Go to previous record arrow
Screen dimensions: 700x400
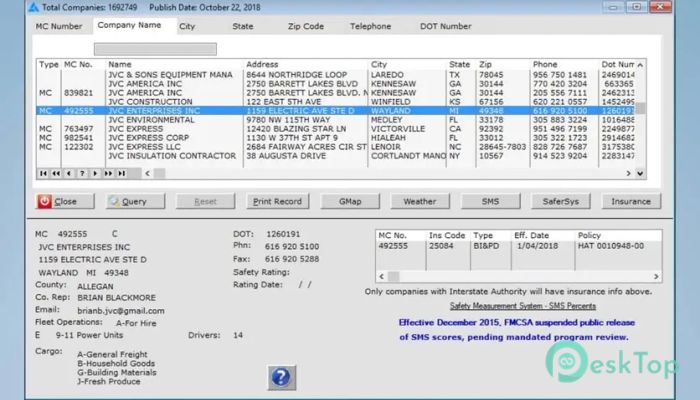(69, 173)
